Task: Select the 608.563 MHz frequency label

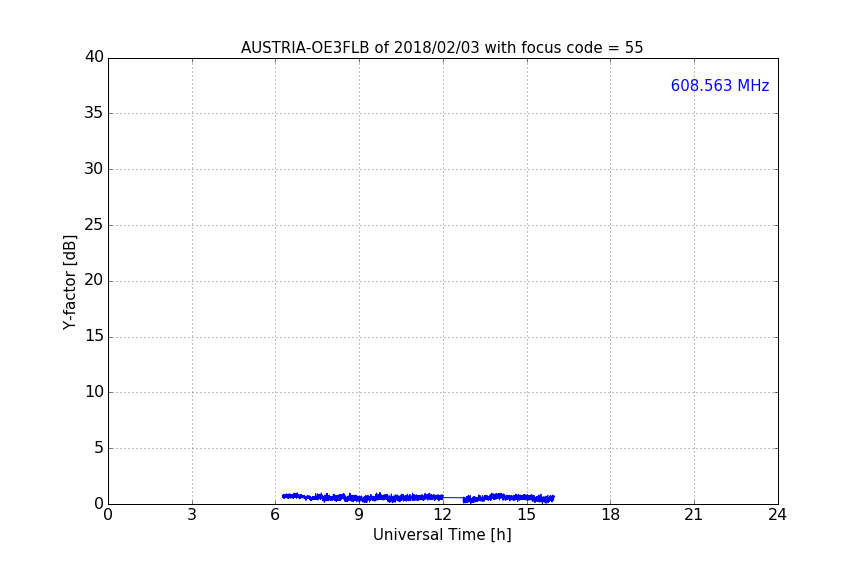Action: pyautogui.click(x=720, y=85)
